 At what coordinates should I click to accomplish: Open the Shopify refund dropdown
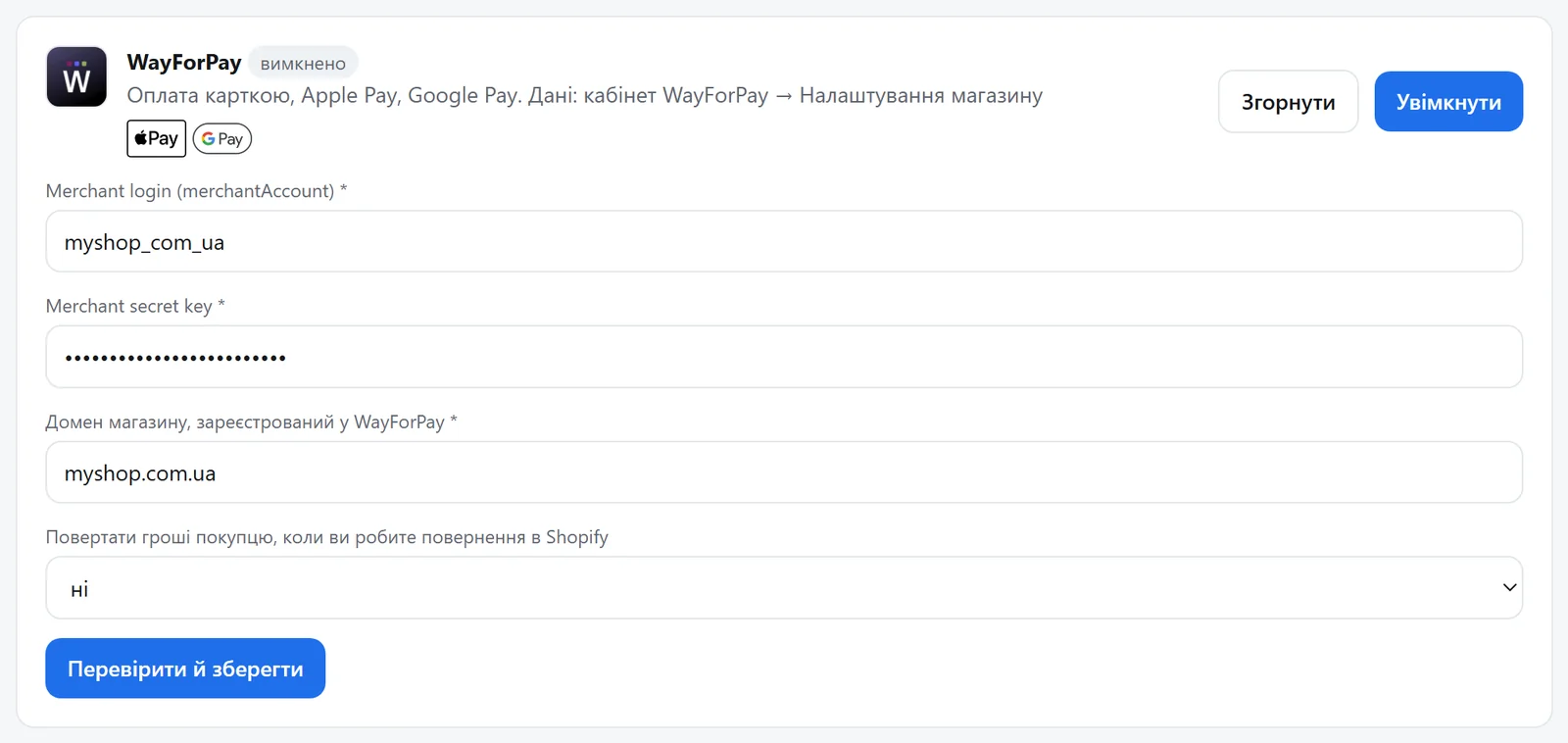tap(784, 588)
